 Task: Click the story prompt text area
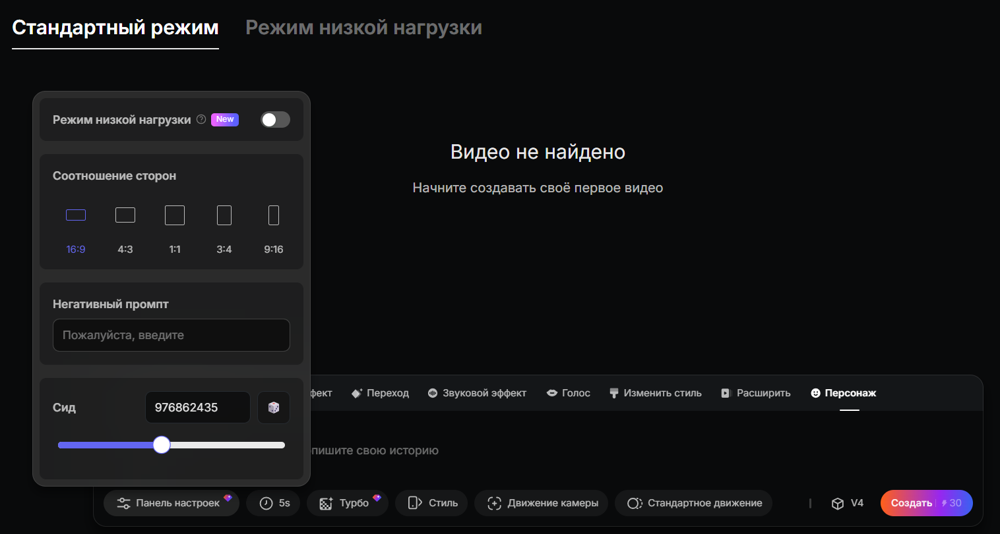[x=538, y=450]
